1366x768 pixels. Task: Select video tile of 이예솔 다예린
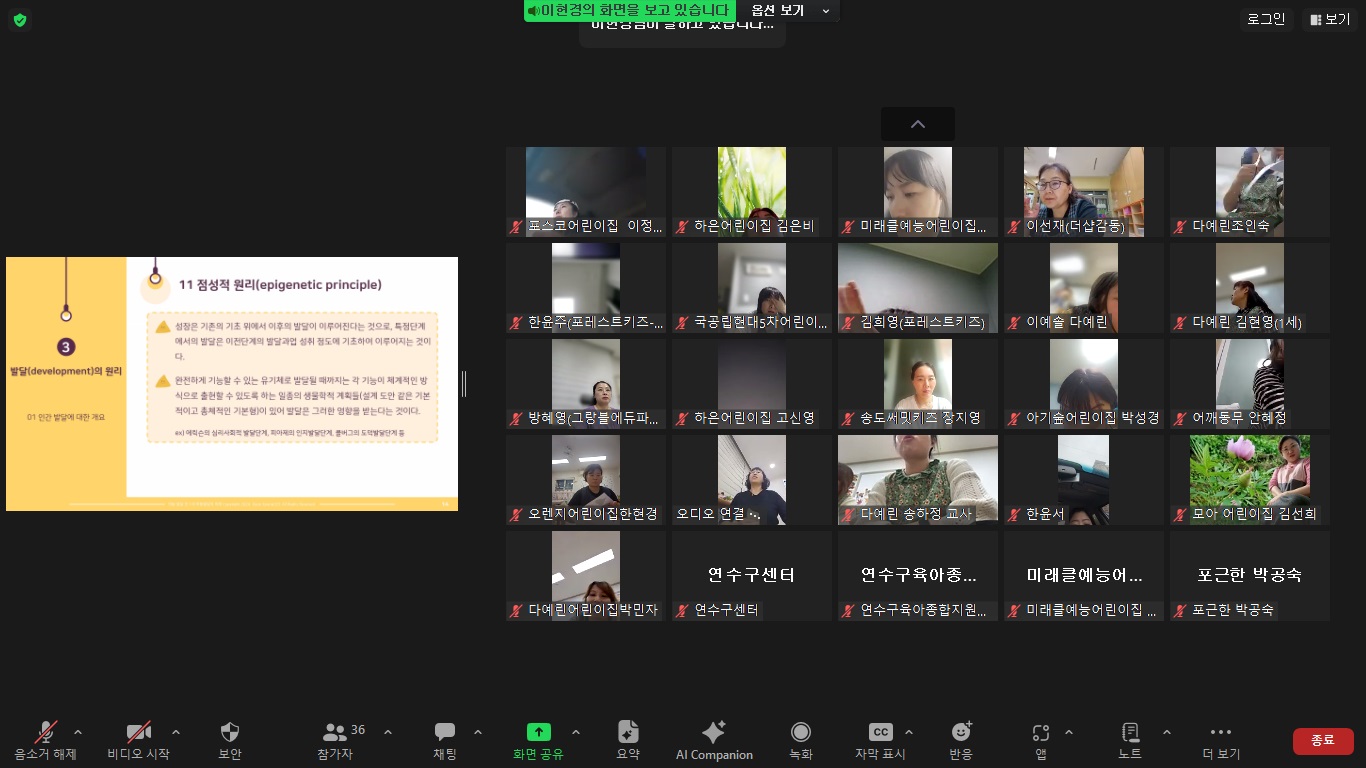tap(1084, 288)
